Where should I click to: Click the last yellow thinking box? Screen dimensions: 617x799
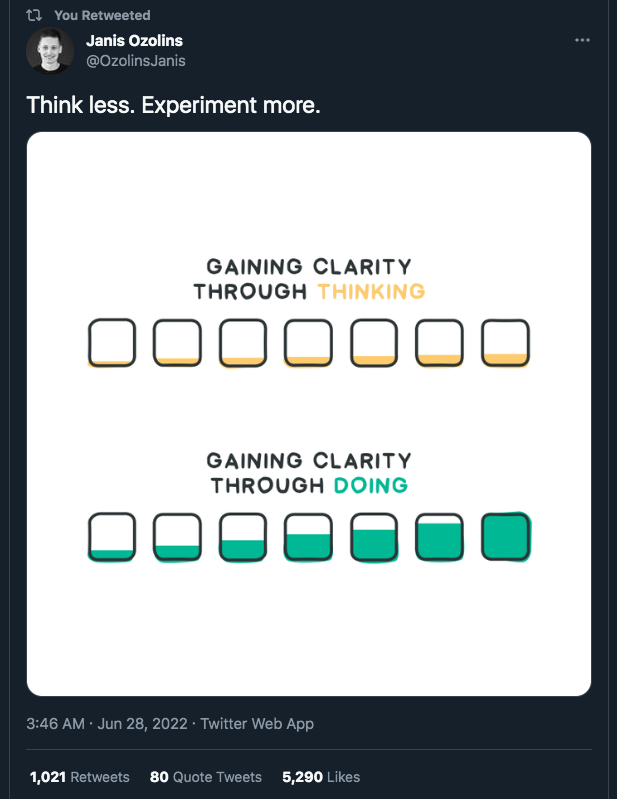[505, 343]
